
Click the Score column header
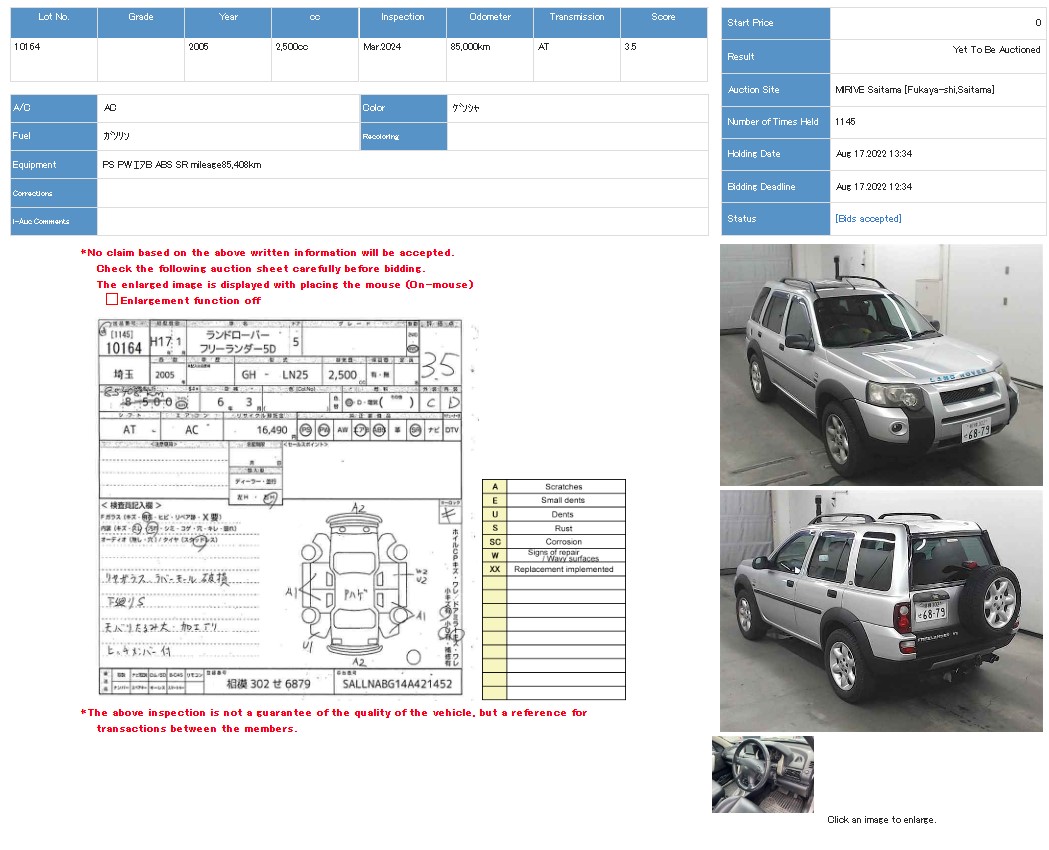click(664, 22)
